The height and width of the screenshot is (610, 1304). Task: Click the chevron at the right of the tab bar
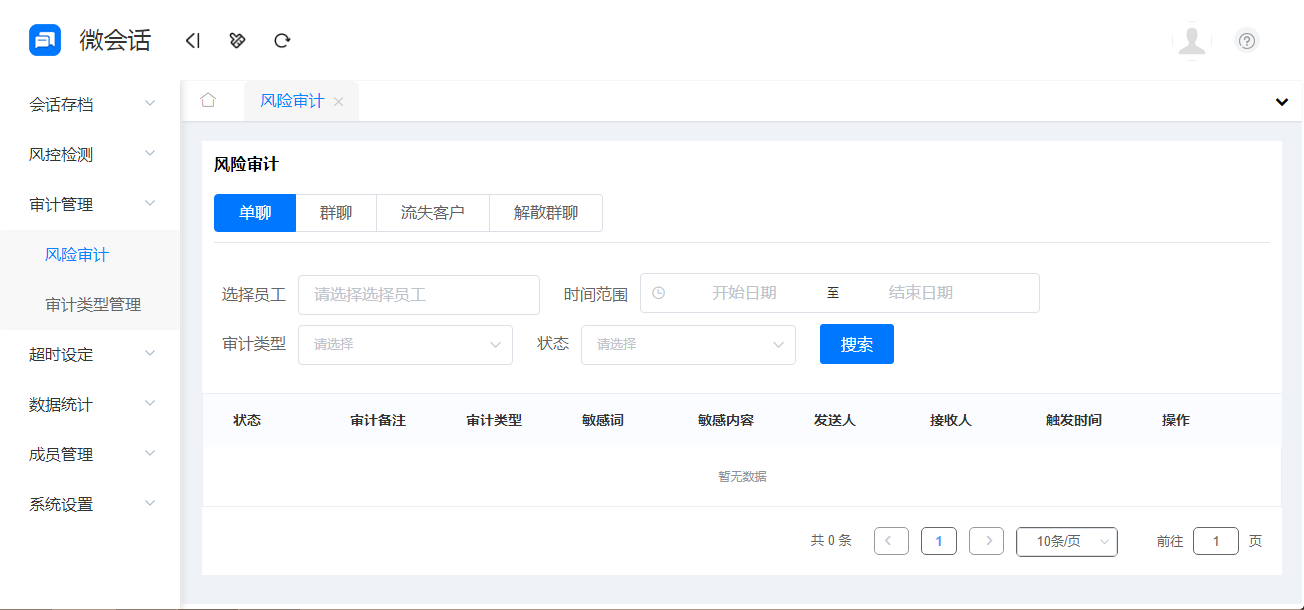tap(1280, 101)
